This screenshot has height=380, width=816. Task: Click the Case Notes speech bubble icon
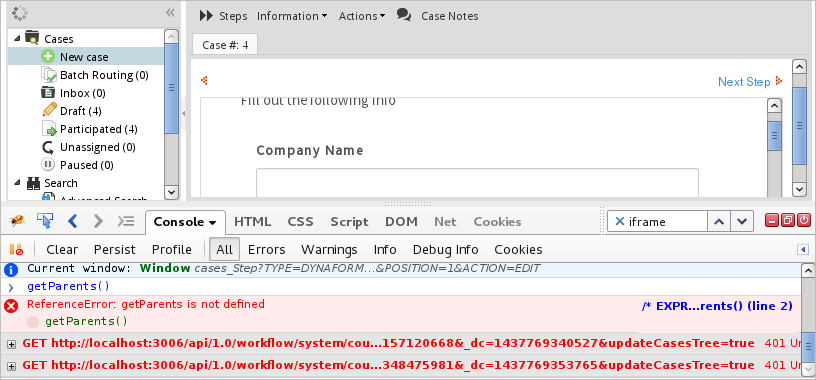pos(404,15)
